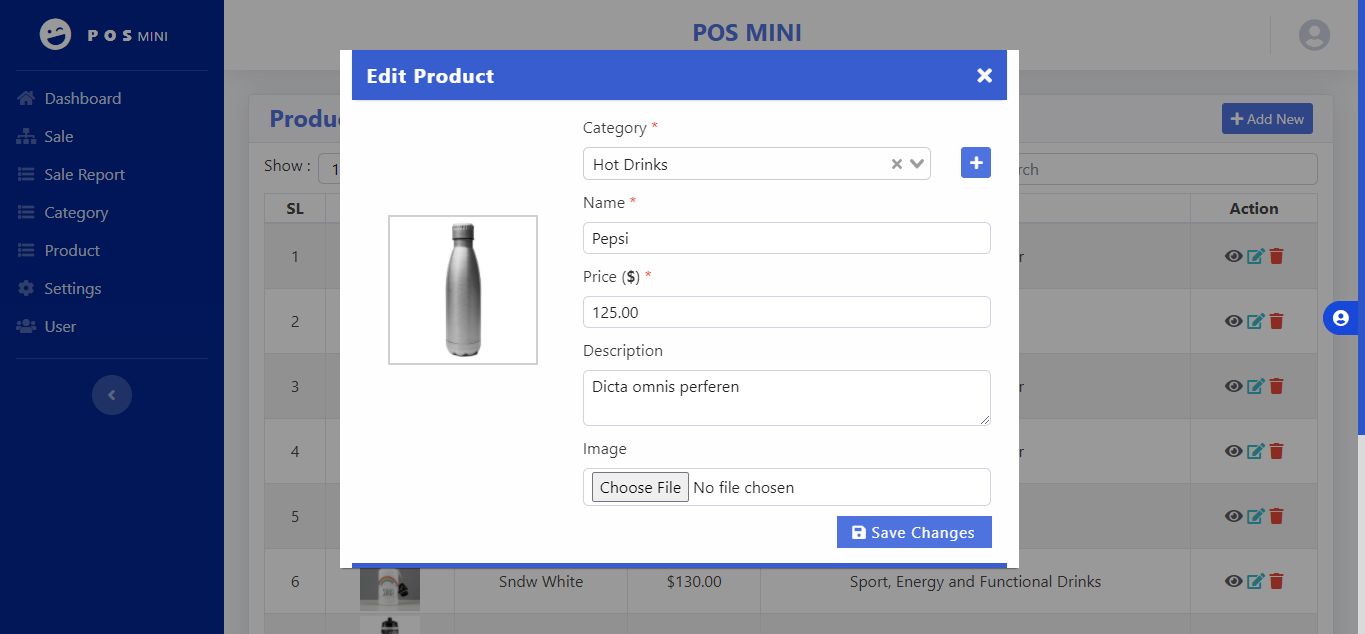This screenshot has height=634, width=1365.
Task: Delete the product in row 3
Action: (x=1277, y=386)
